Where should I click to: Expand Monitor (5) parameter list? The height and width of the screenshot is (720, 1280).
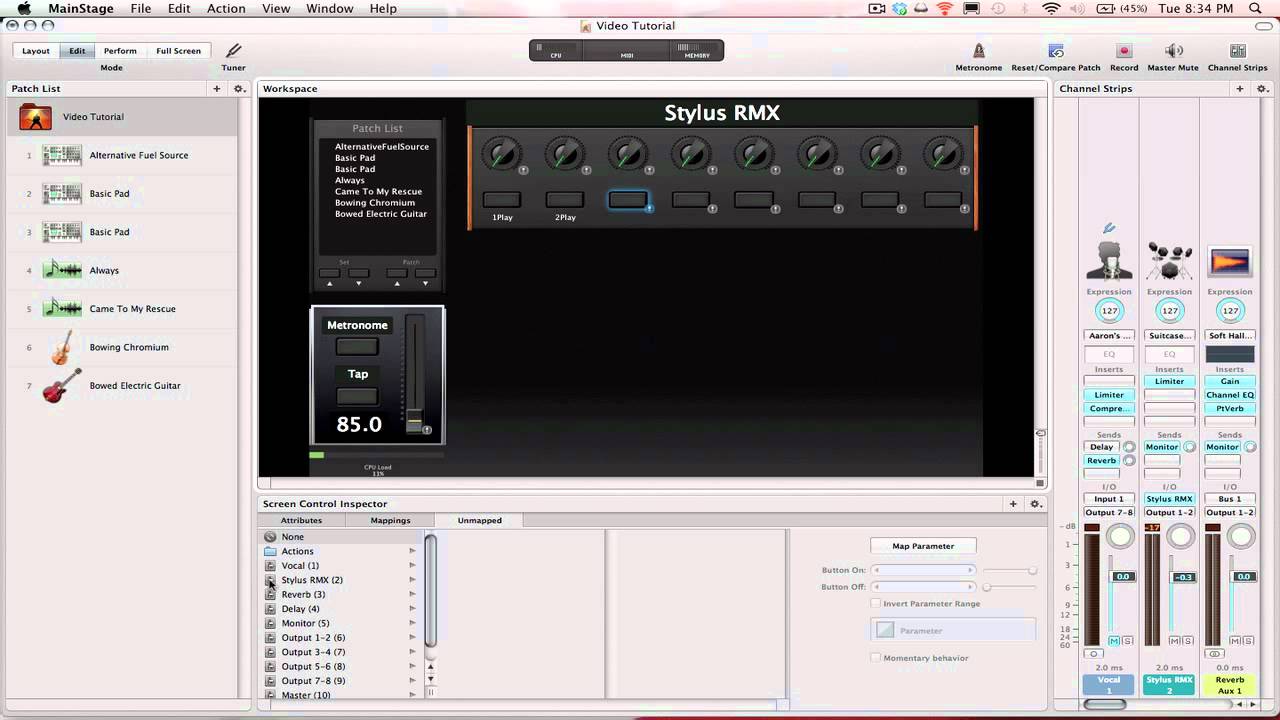[x=412, y=623]
